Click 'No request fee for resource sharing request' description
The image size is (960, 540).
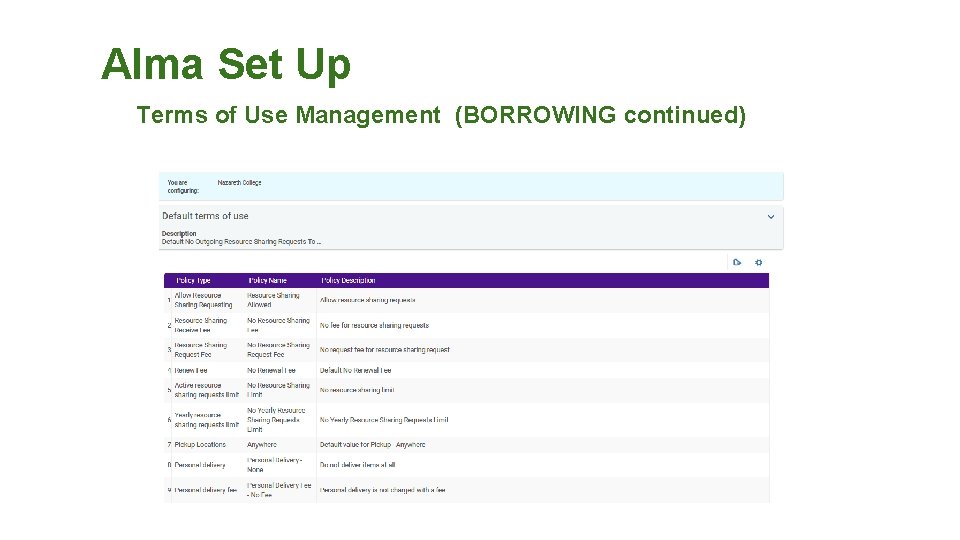tap(384, 350)
